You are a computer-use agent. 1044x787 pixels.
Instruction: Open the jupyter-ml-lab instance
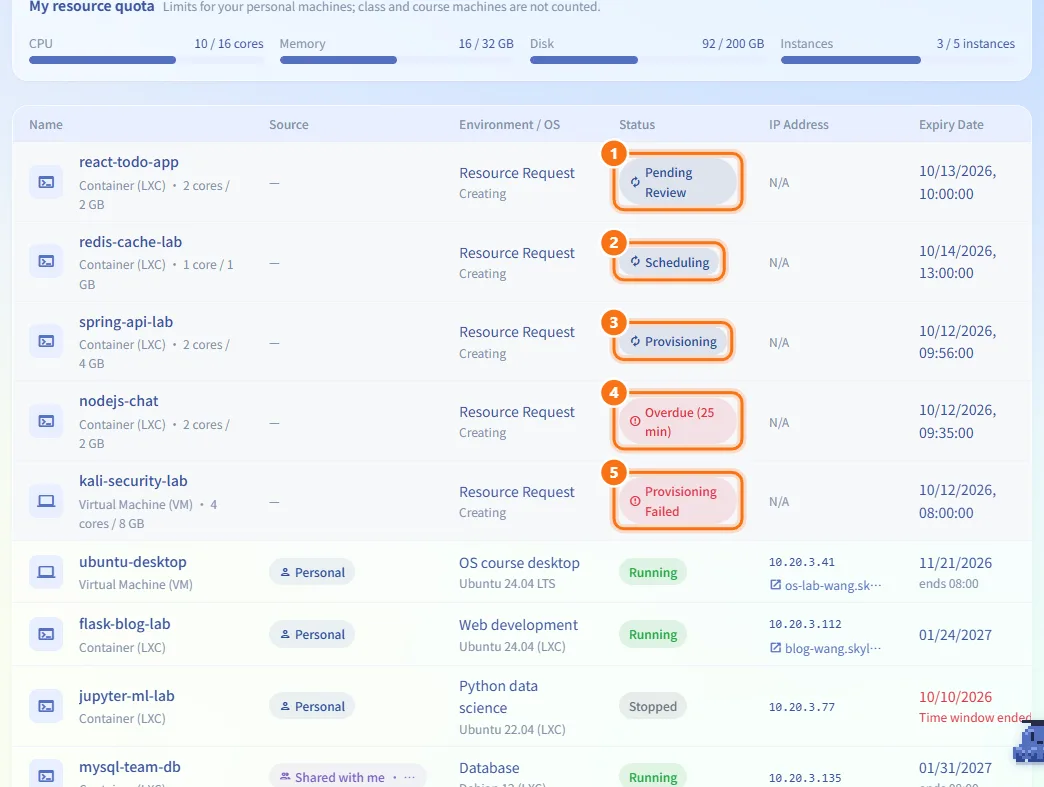127,696
